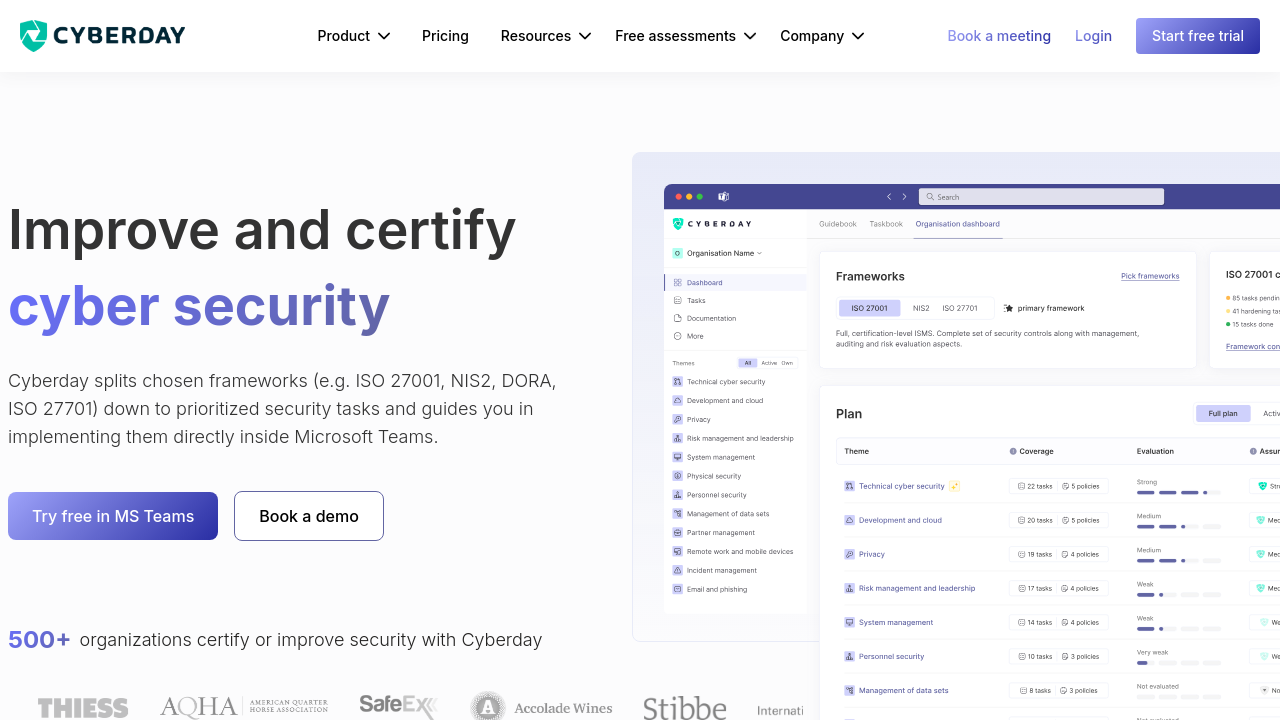Click the Email and phishing theme icon

(678, 589)
